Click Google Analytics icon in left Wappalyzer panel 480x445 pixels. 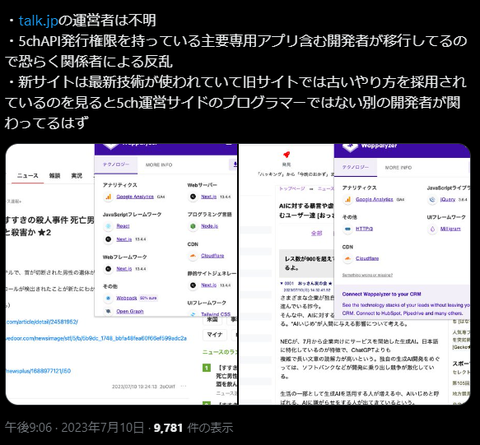[x=108, y=197]
